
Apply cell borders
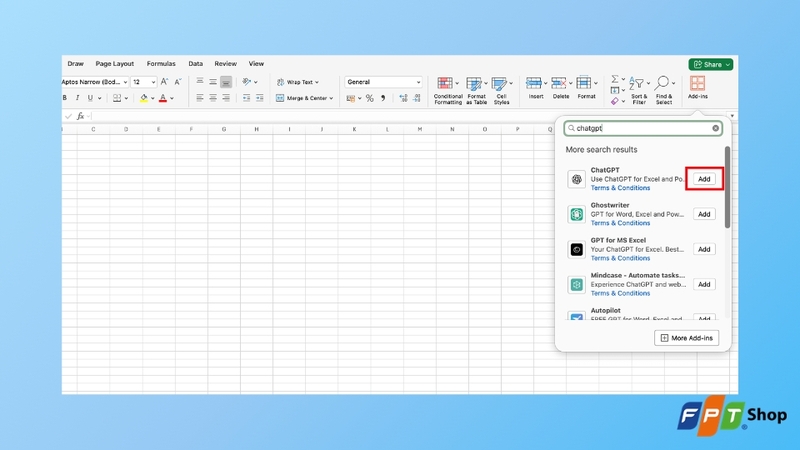pos(117,98)
